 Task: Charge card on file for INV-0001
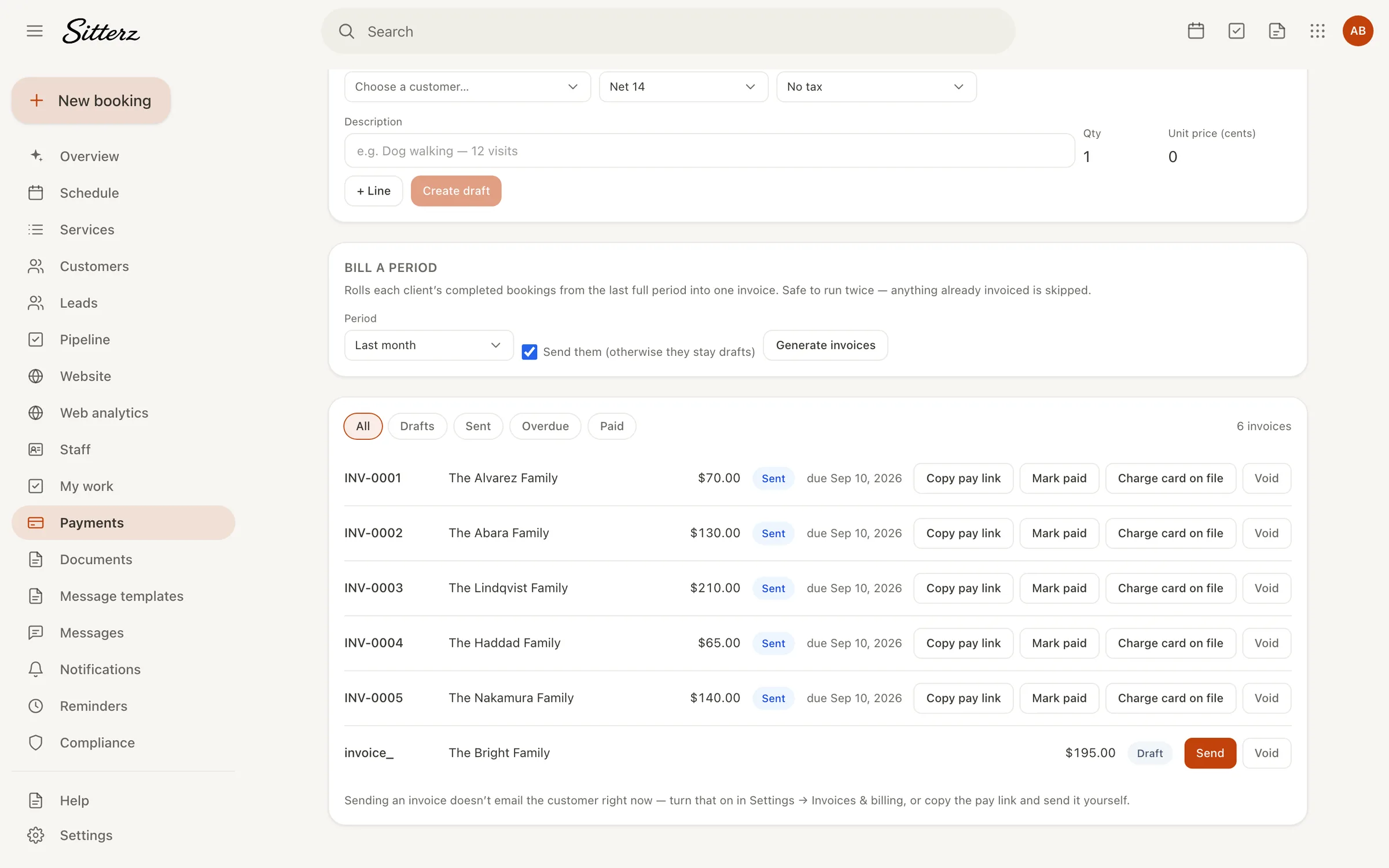click(1170, 479)
